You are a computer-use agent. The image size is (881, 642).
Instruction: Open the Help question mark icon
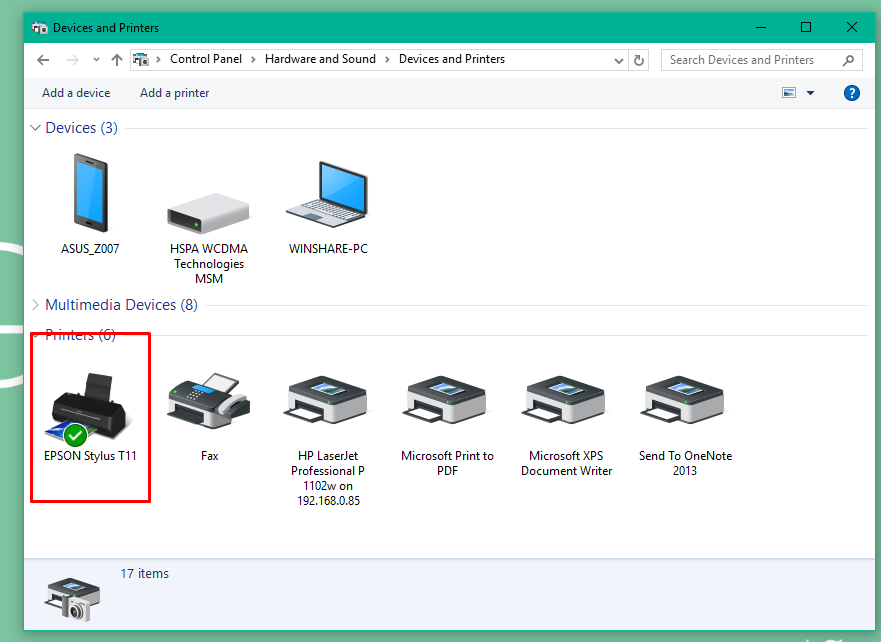coord(851,93)
